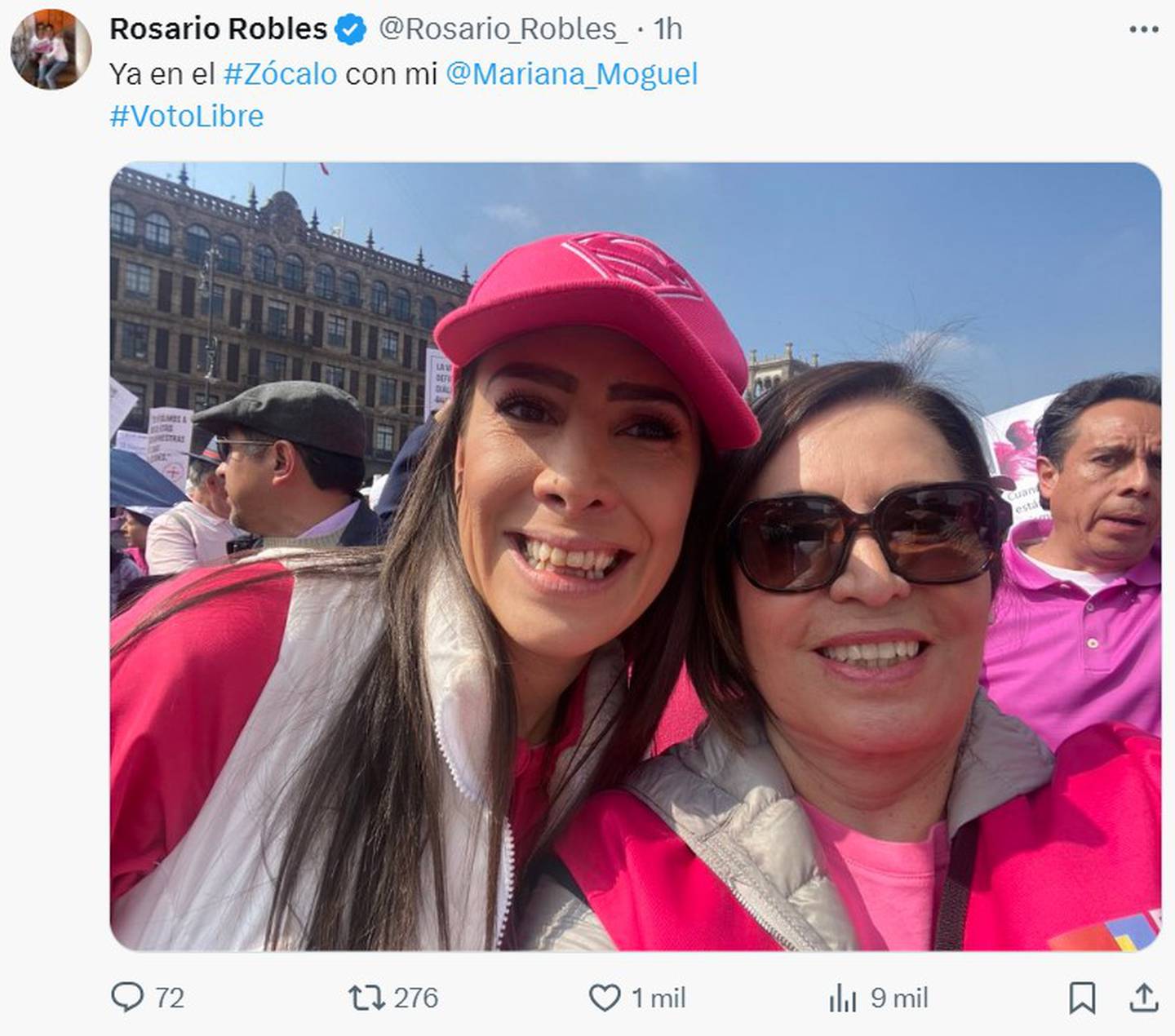Retweet the post via the retweet icon
The height and width of the screenshot is (1036, 1175).
[366, 998]
